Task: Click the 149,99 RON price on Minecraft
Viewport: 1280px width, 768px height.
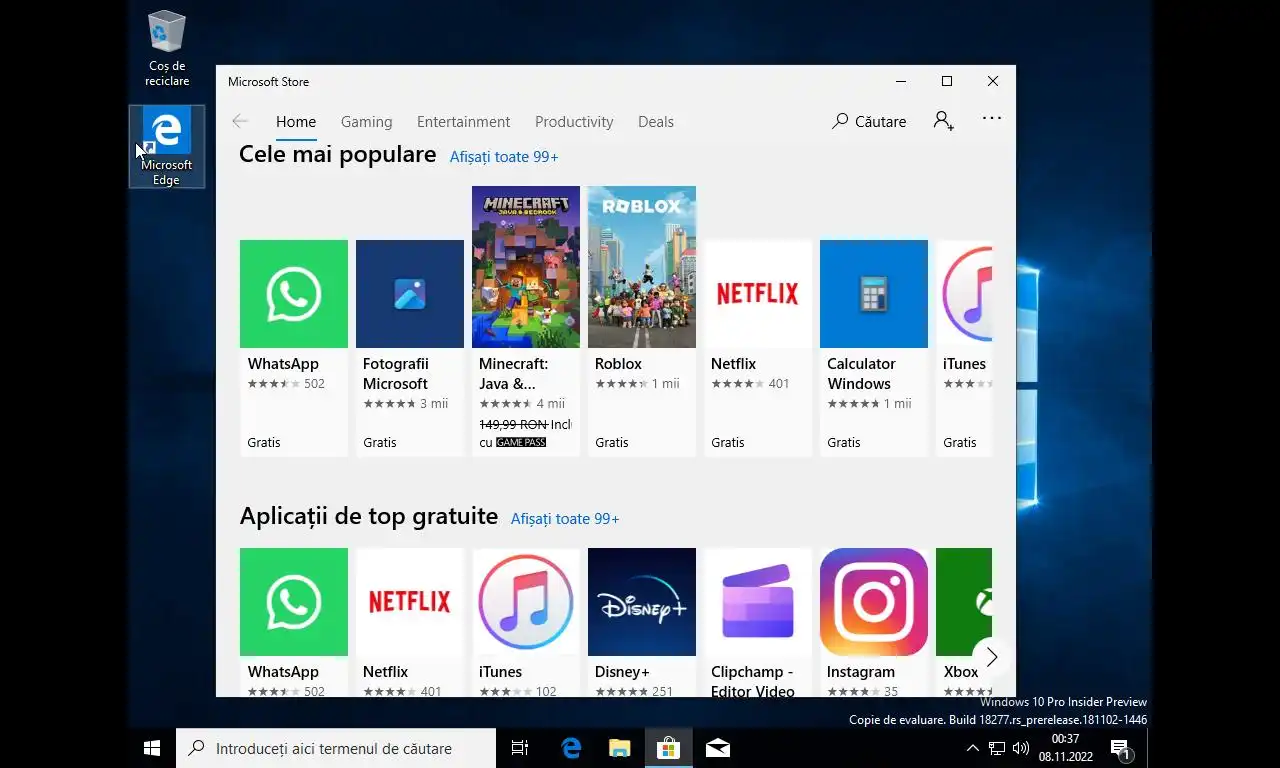Action: (x=513, y=424)
